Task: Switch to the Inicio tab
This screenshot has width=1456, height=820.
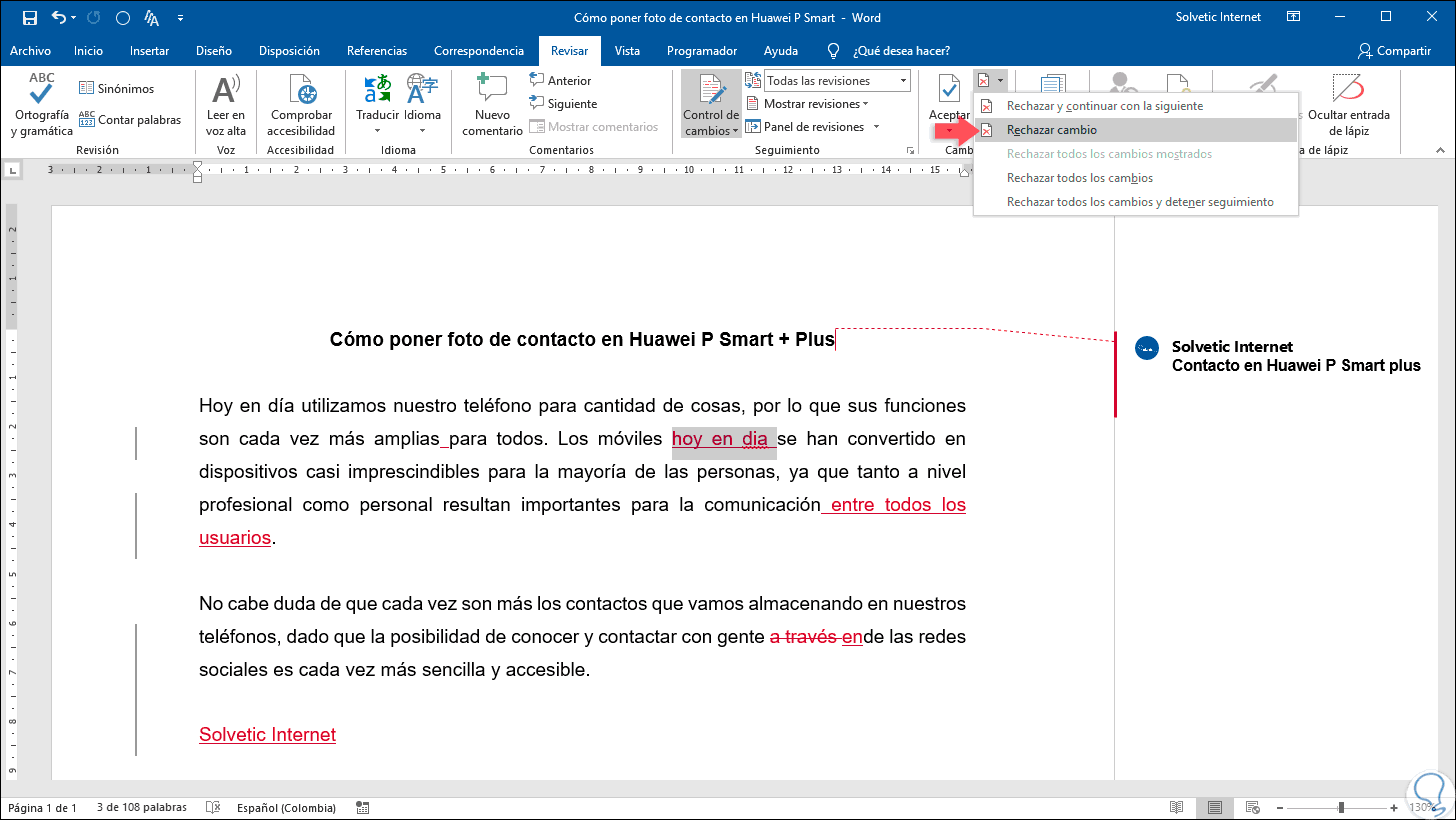Action: [88, 51]
